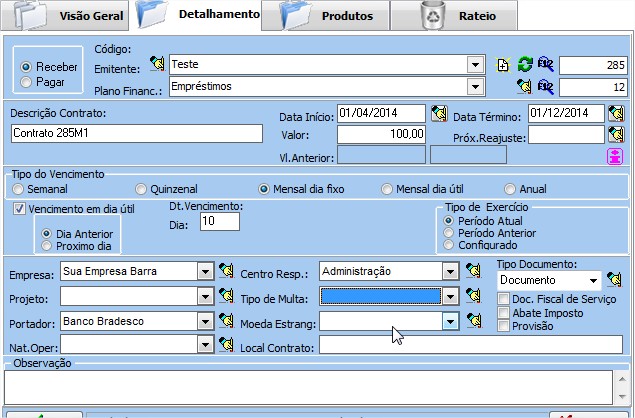Click the new record icon beside Emitente
Viewport: 635px width, 418px height.
point(504,65)
